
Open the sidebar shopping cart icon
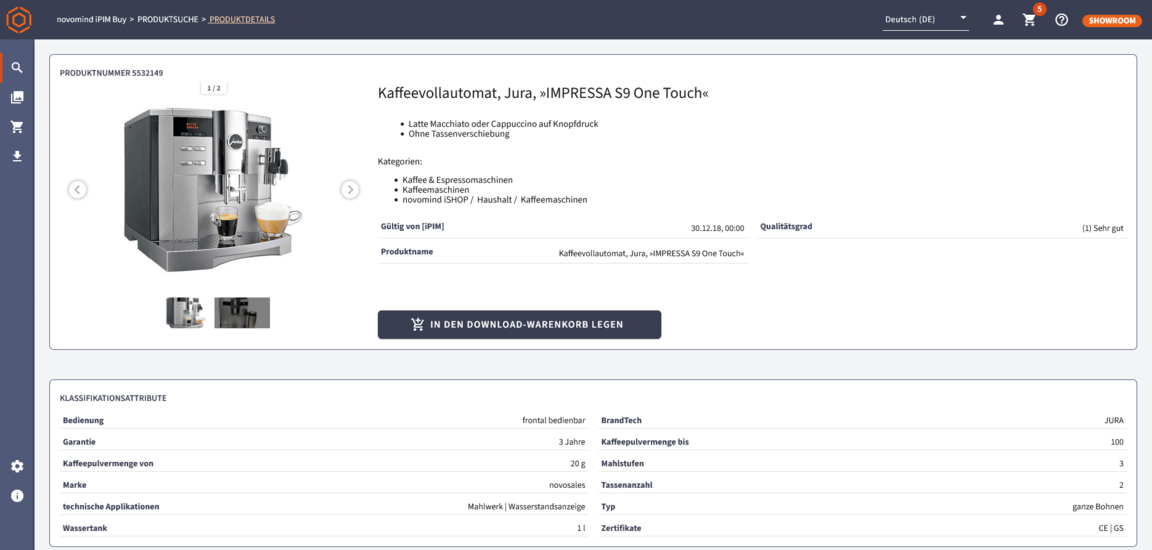17,127
